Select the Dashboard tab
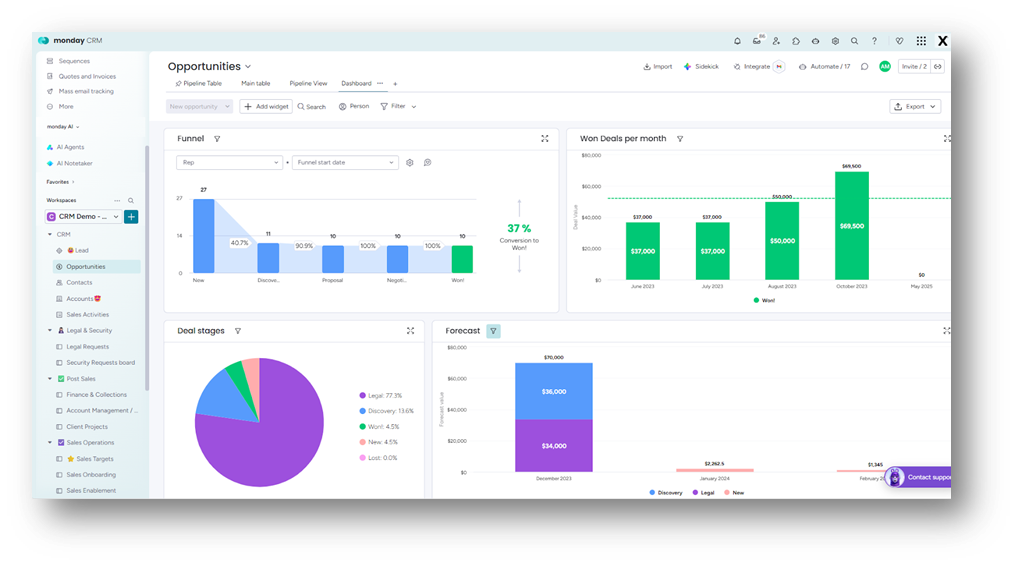Screen dimensions: 1016x564 click(356, 84)
